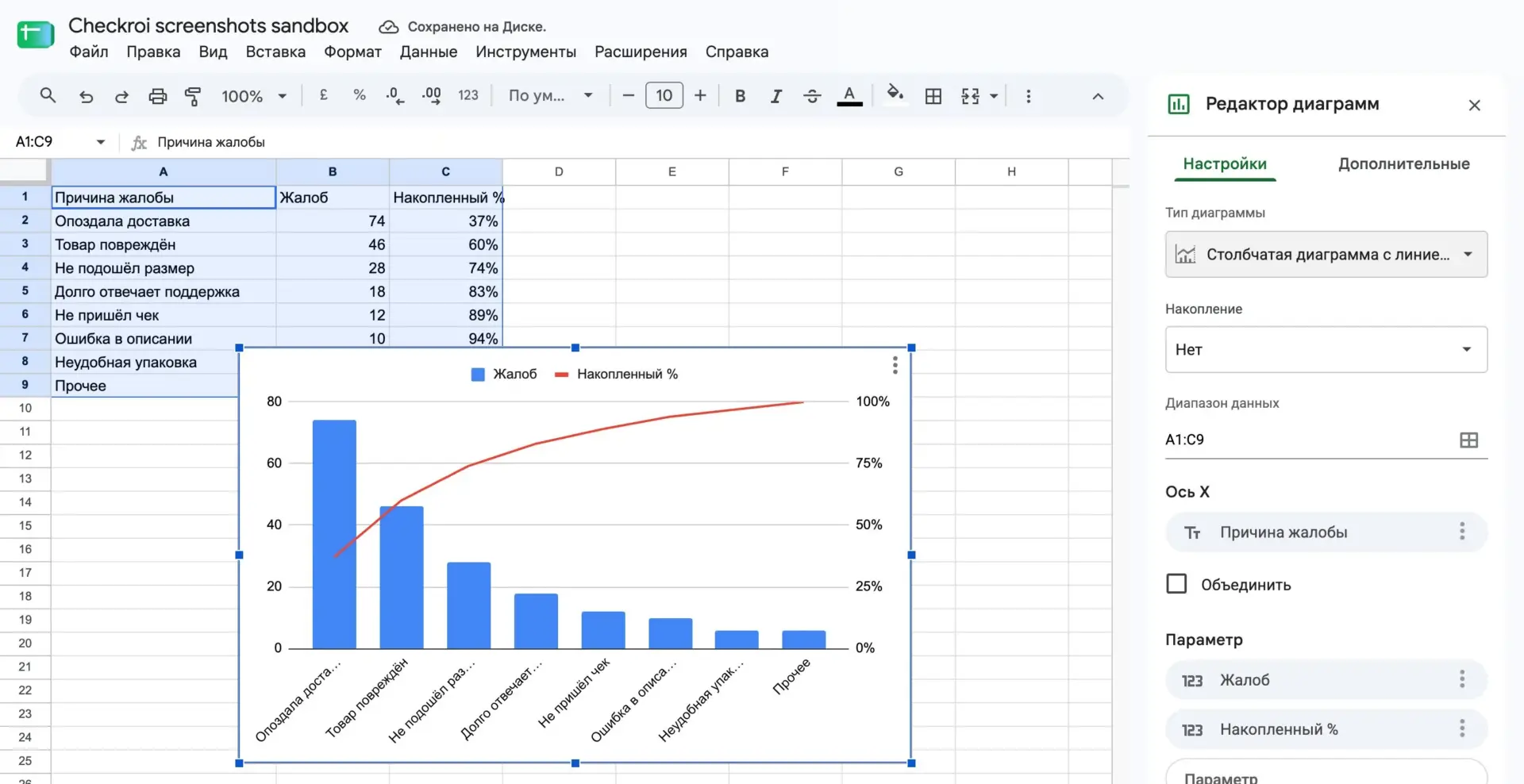
Task: Switch to the Дополнительные tab
Action: [1403, 163]
